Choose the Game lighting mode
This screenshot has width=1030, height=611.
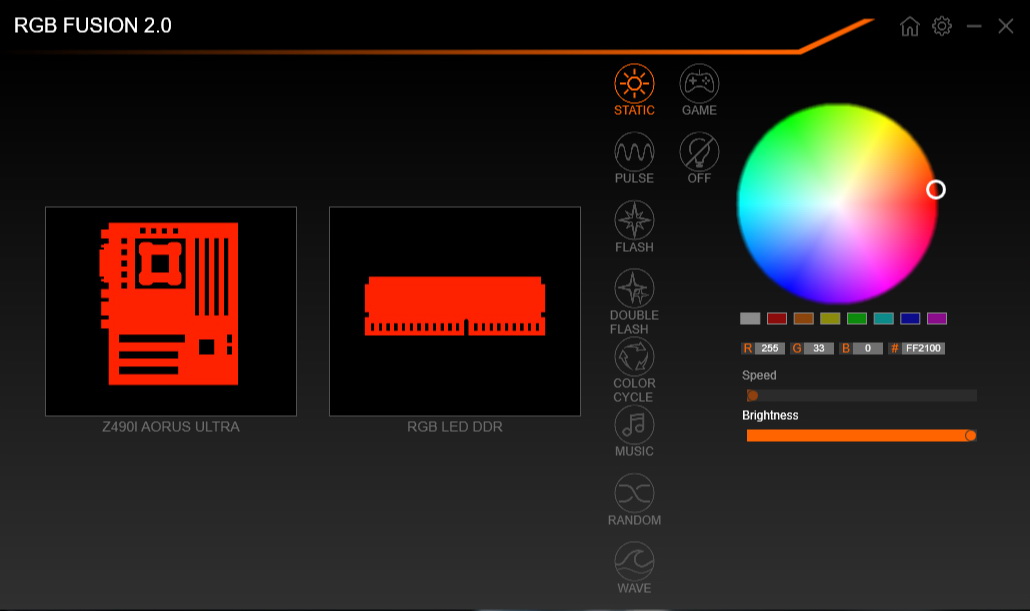pyautogui.click(x=699, y=84)
